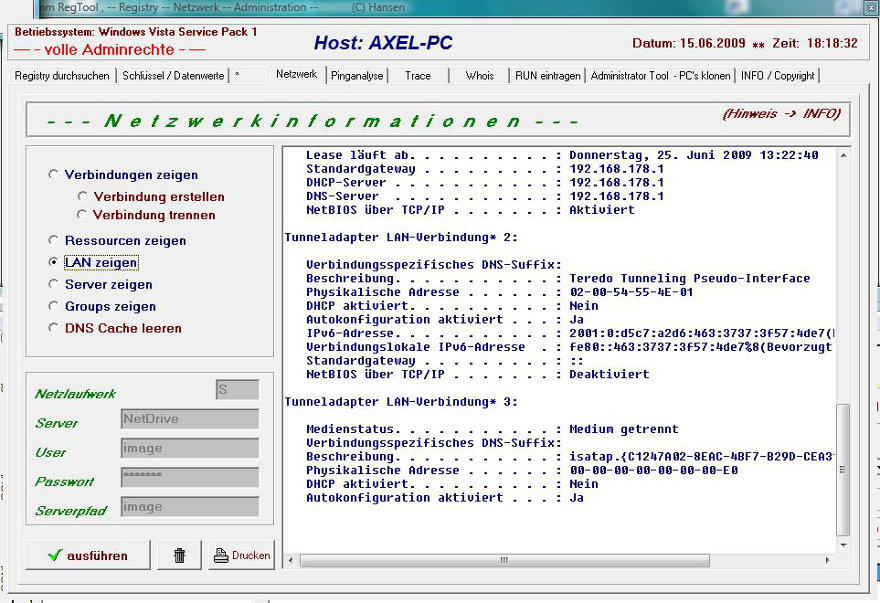880x603 pixels.
Task: Click the Passwort input field
Action: (x=189, y=478)
